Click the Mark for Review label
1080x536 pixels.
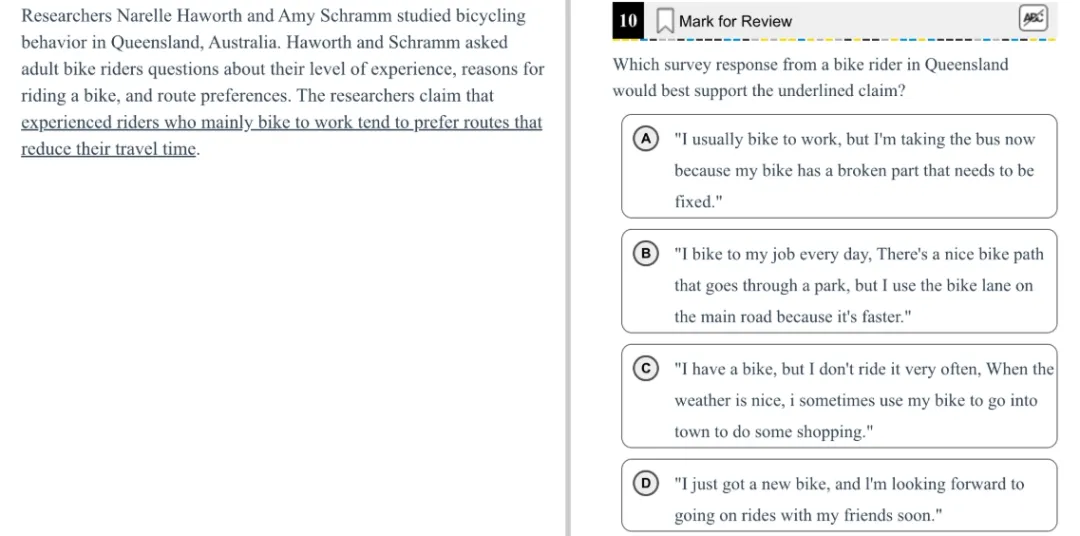pos(735,21)
